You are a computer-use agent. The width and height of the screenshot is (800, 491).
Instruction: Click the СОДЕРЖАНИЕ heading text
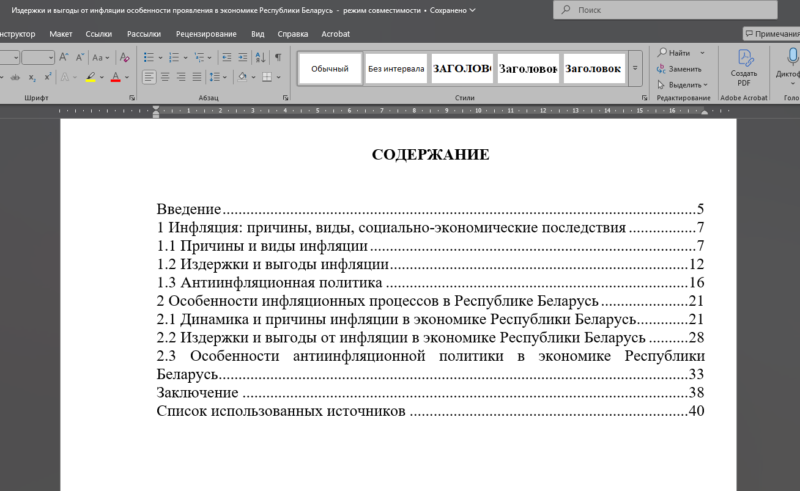(431, 155)
